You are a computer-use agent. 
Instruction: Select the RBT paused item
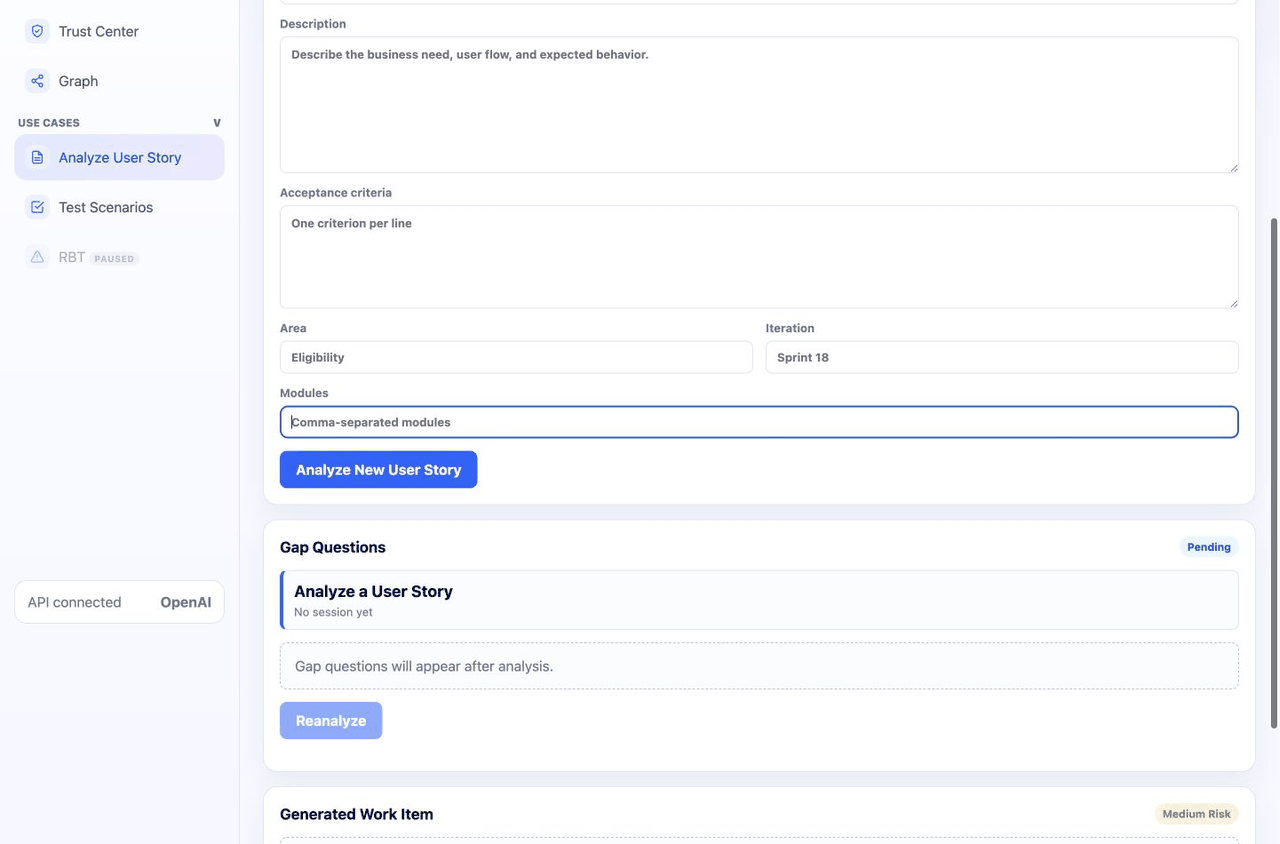click(x=119, y=257)
